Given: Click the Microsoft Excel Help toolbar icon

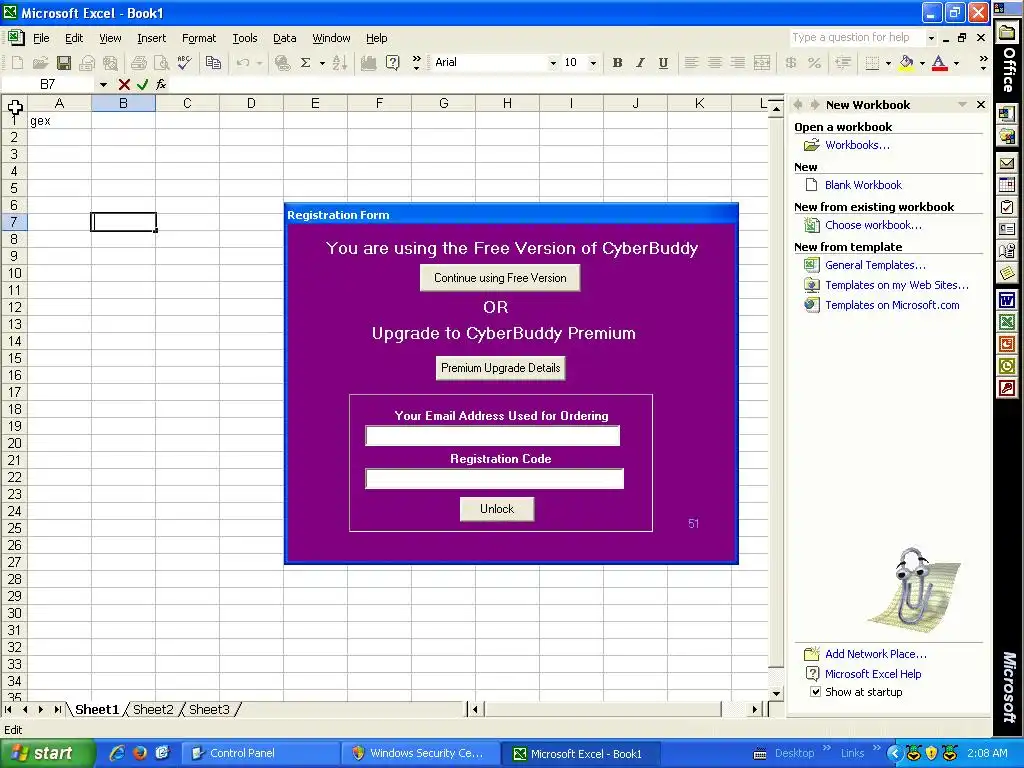Looking at the screenshot, I should (392, 63).
